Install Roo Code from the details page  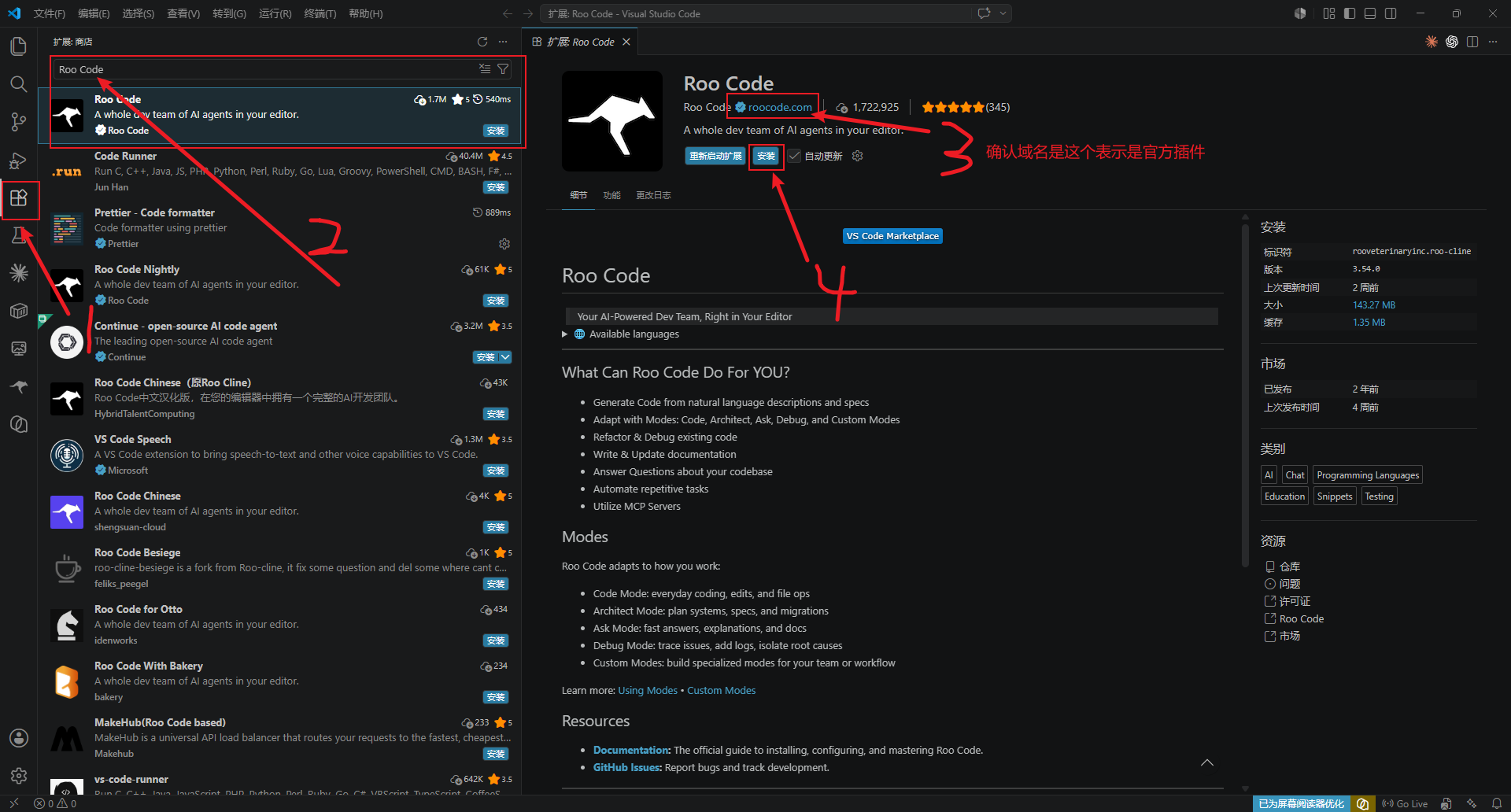(x=766, y=156)
